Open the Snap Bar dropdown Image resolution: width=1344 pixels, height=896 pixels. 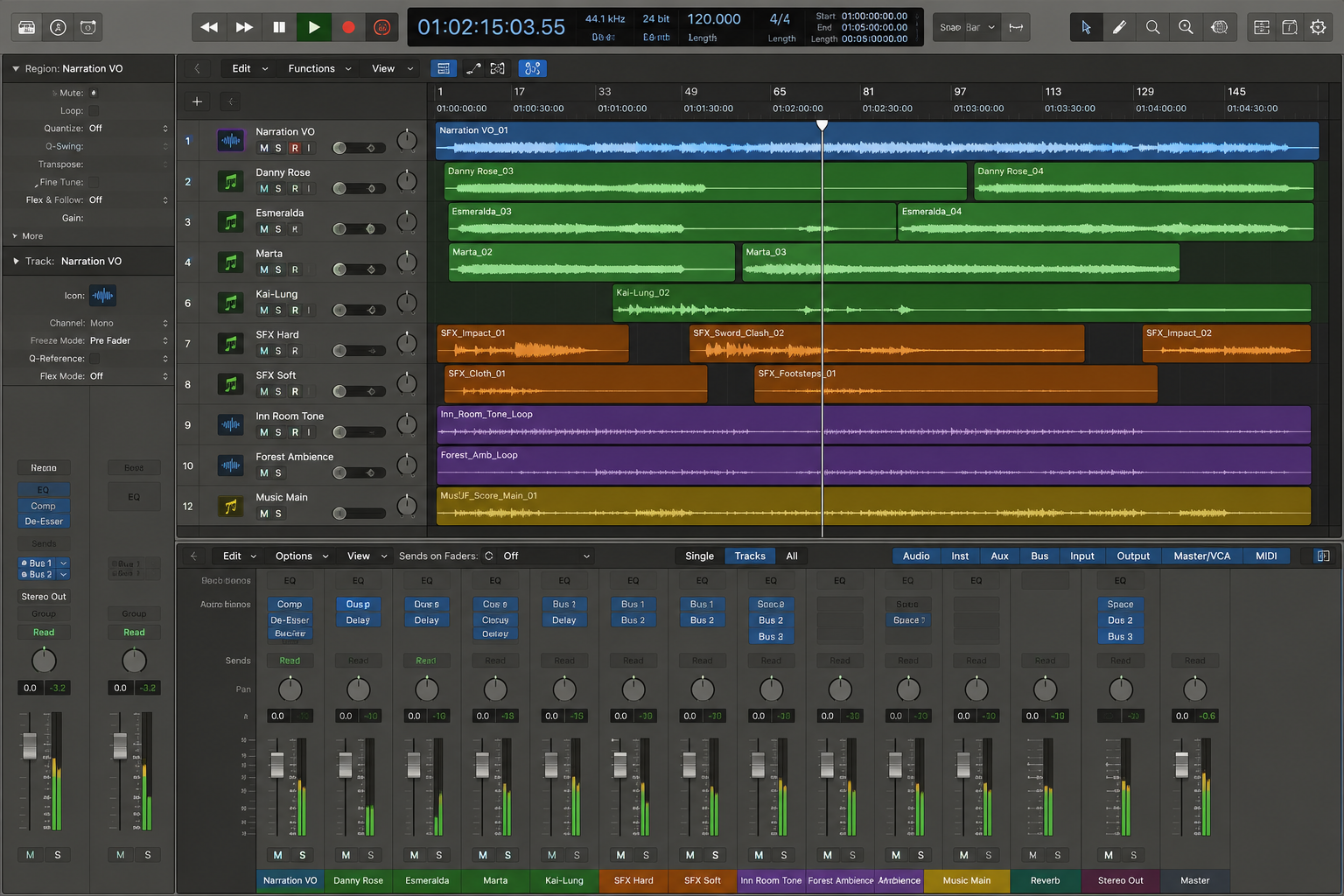click(x=967, y=27)
